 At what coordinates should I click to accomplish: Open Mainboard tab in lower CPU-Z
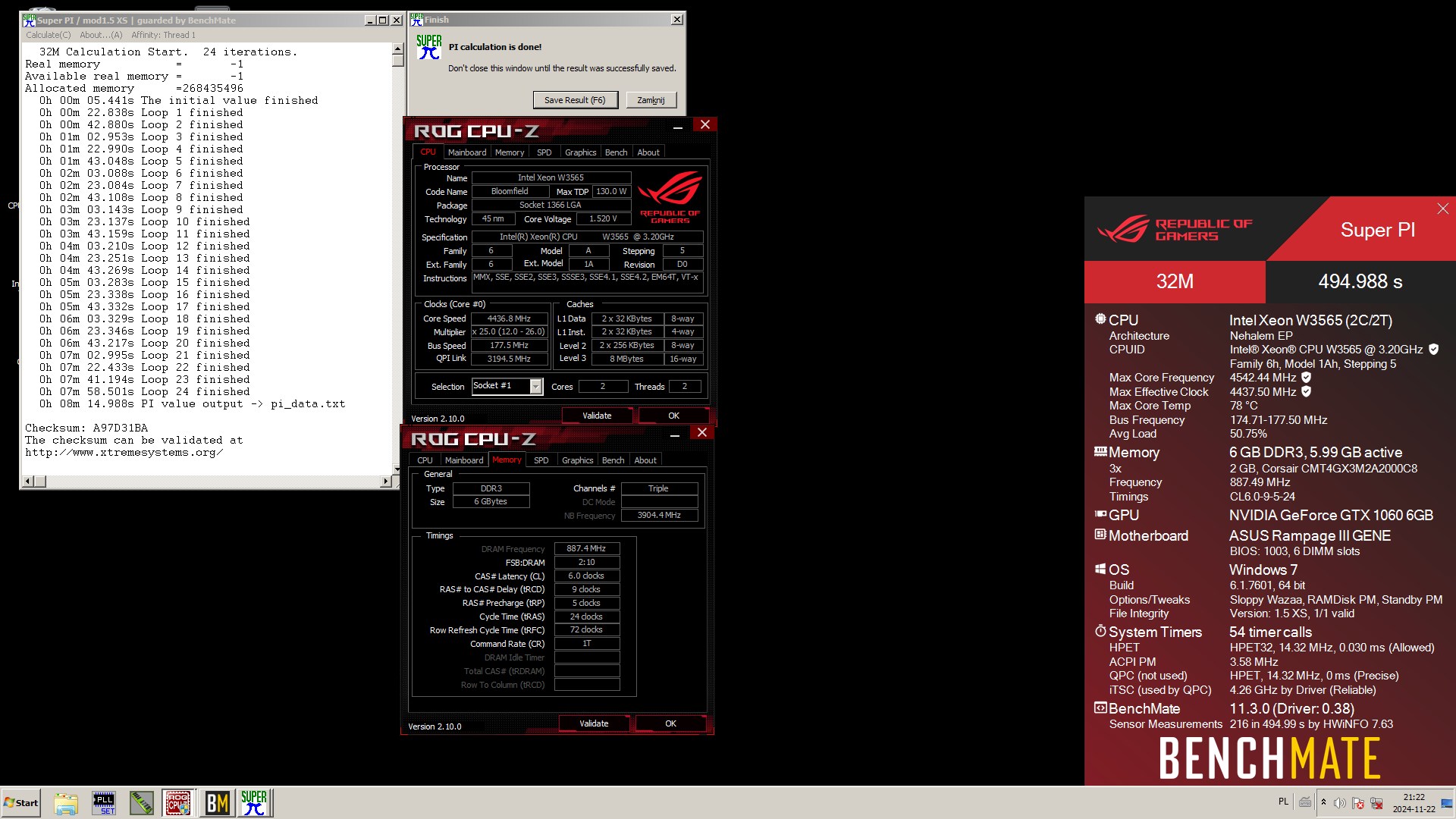(464, 460)
